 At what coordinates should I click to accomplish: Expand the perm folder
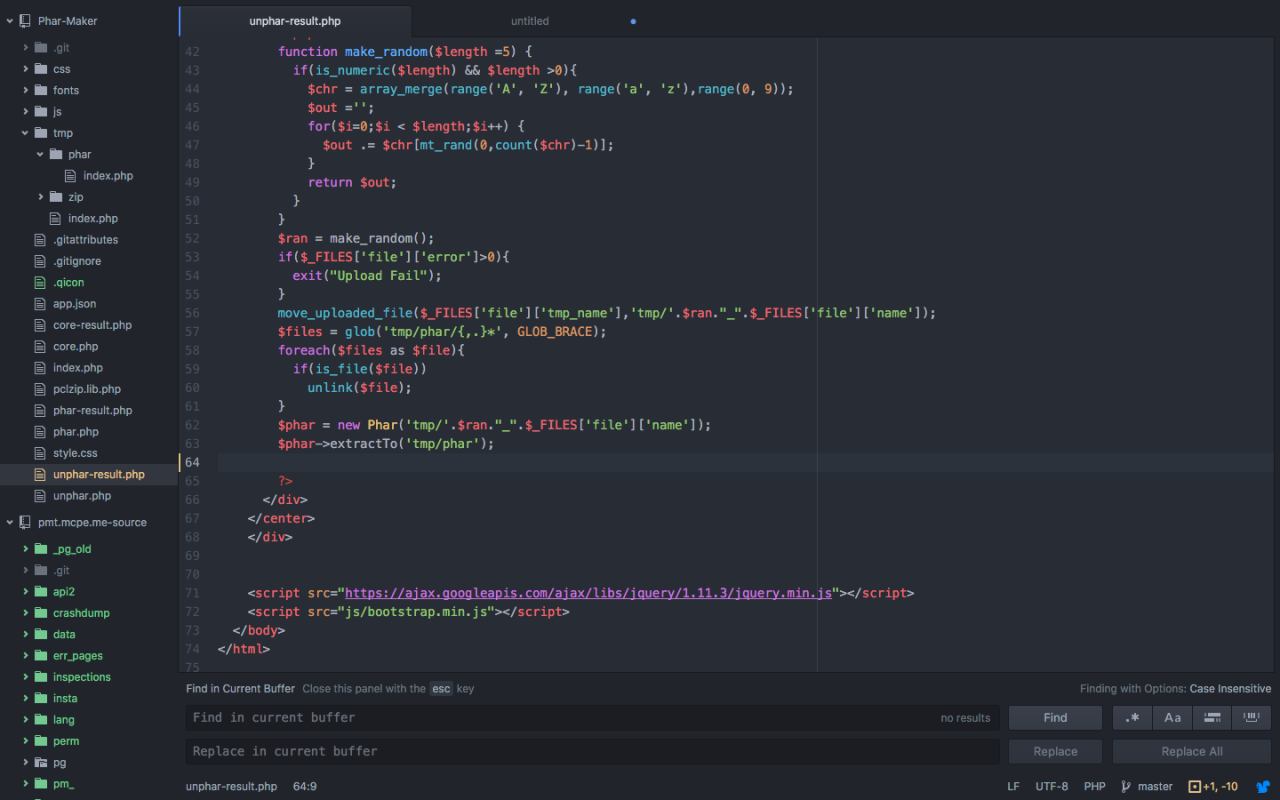click(x=26, y=741)
